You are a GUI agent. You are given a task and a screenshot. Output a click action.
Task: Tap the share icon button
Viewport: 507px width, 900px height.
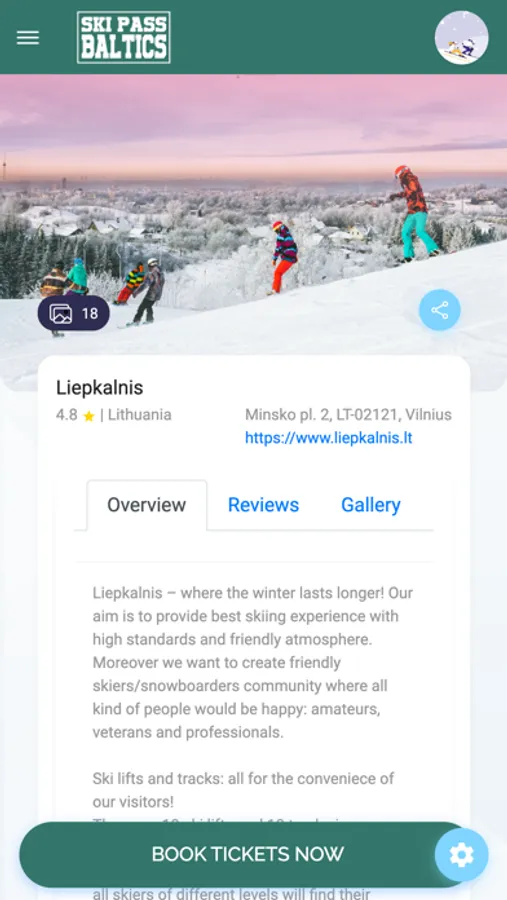440,311
